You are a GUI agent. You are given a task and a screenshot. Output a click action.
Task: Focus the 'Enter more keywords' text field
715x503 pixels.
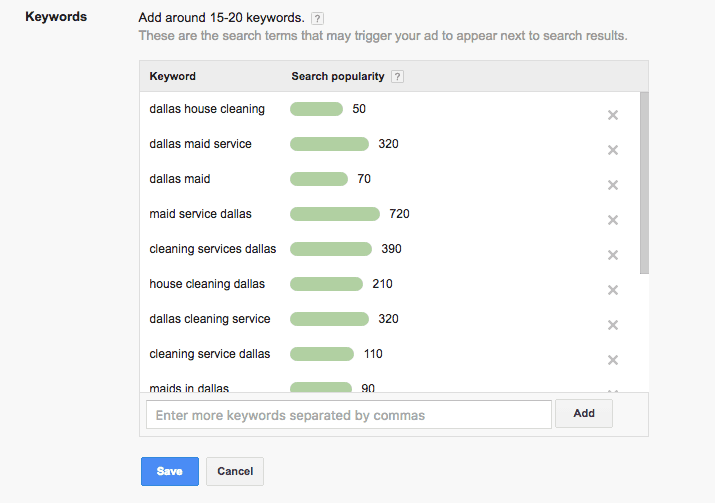click(x=349, y=415)
